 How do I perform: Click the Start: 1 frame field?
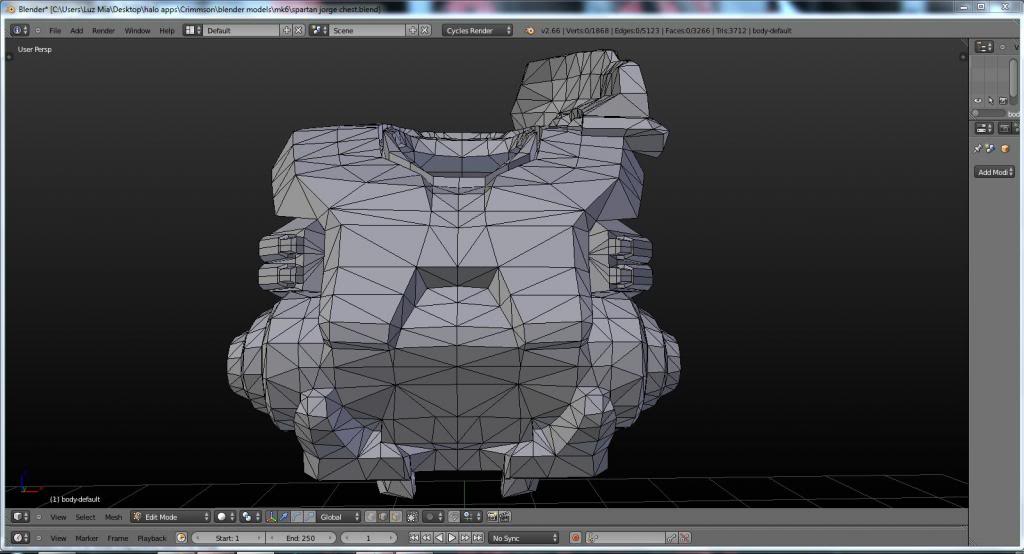228,538
